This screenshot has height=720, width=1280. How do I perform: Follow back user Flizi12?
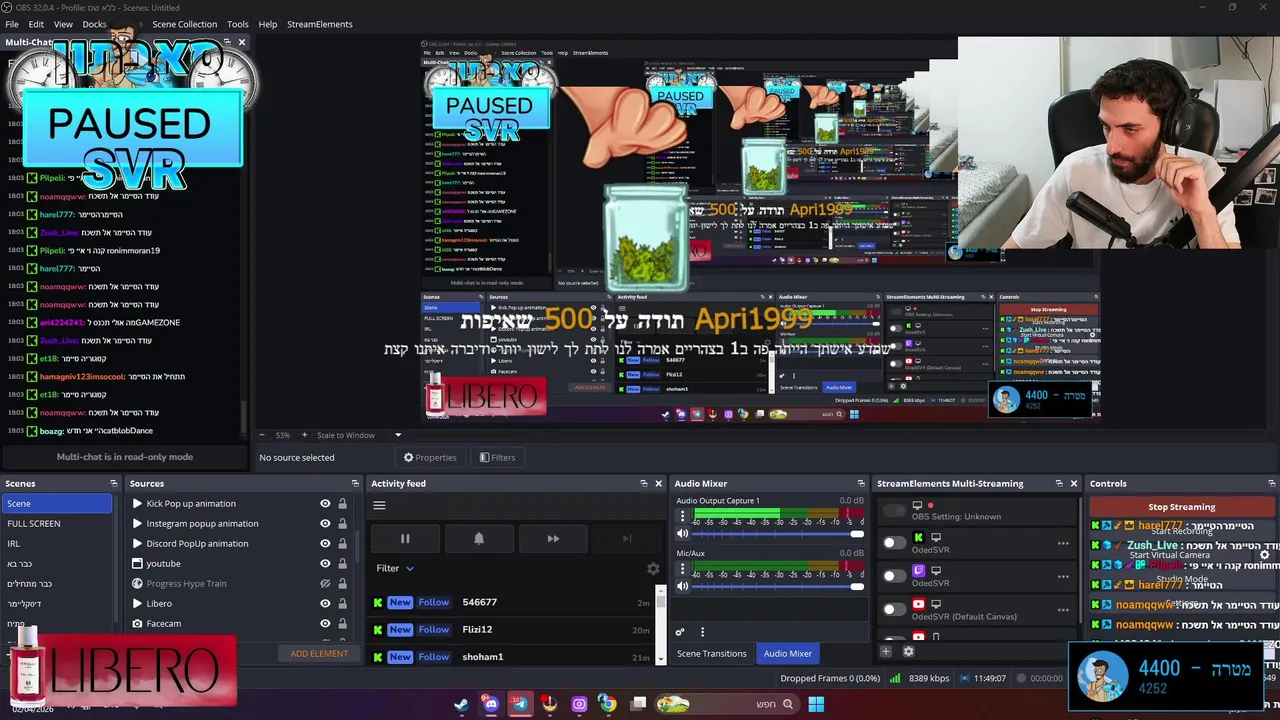click(433, 629)
